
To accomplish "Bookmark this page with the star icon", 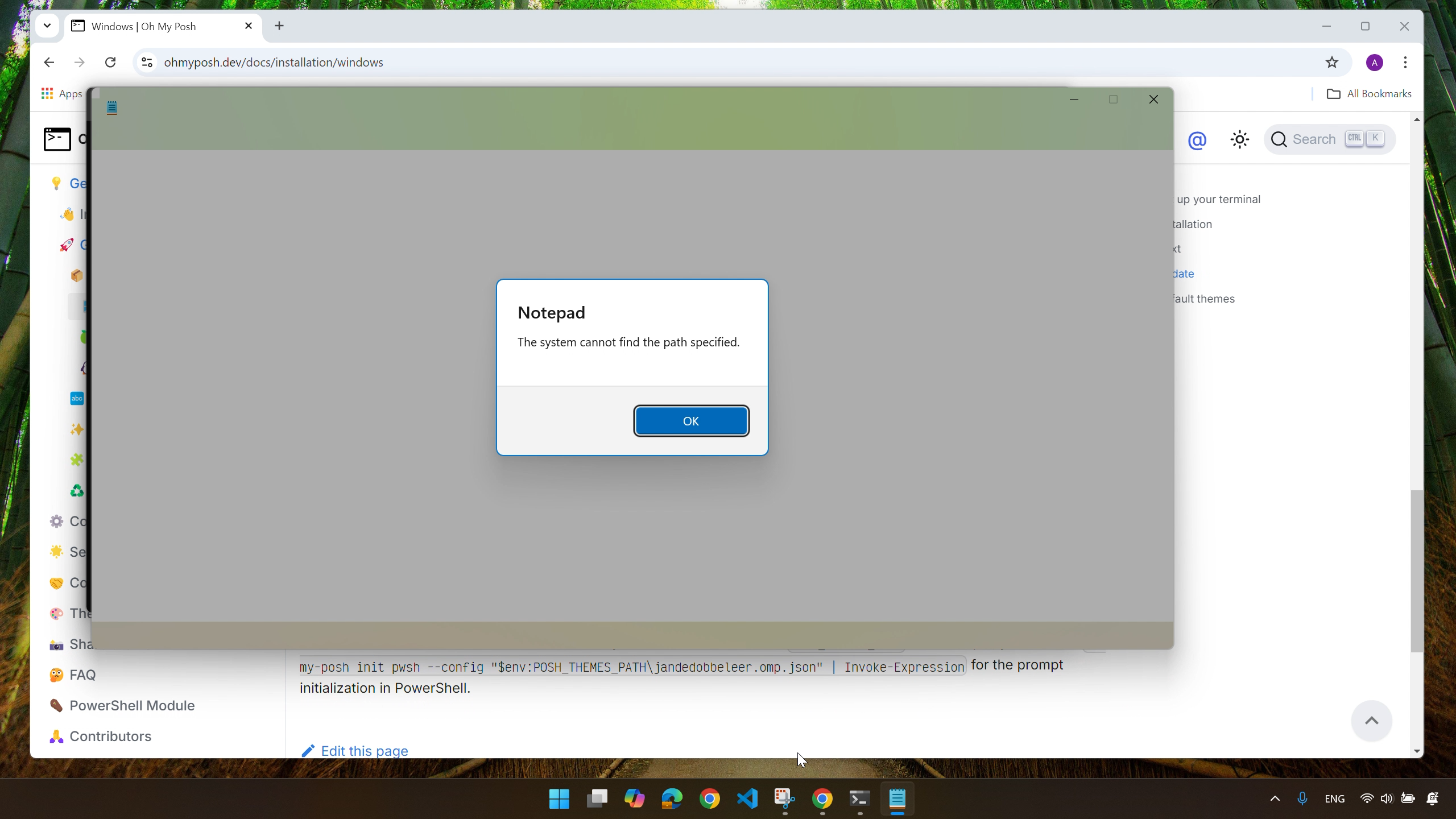I will [1331, 63].
